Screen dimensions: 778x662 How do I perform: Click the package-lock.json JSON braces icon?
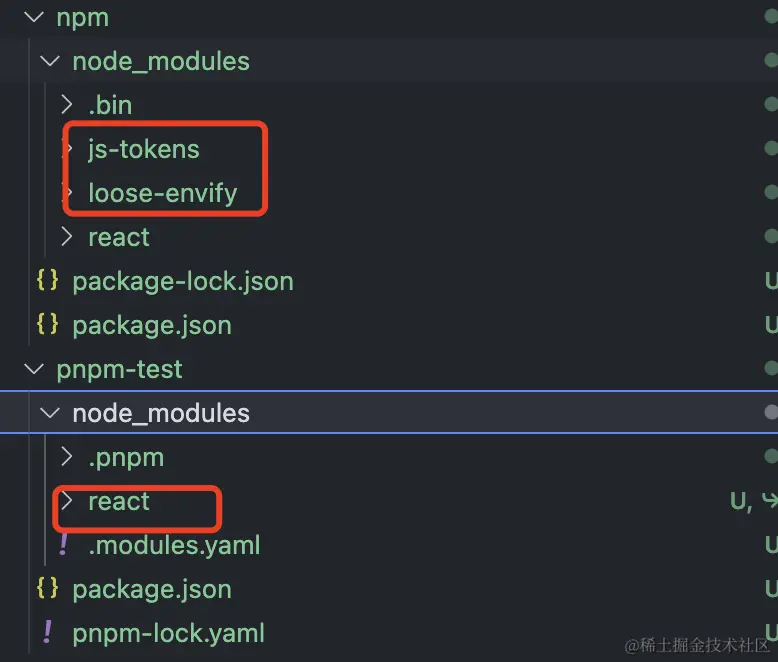(47, 281)
